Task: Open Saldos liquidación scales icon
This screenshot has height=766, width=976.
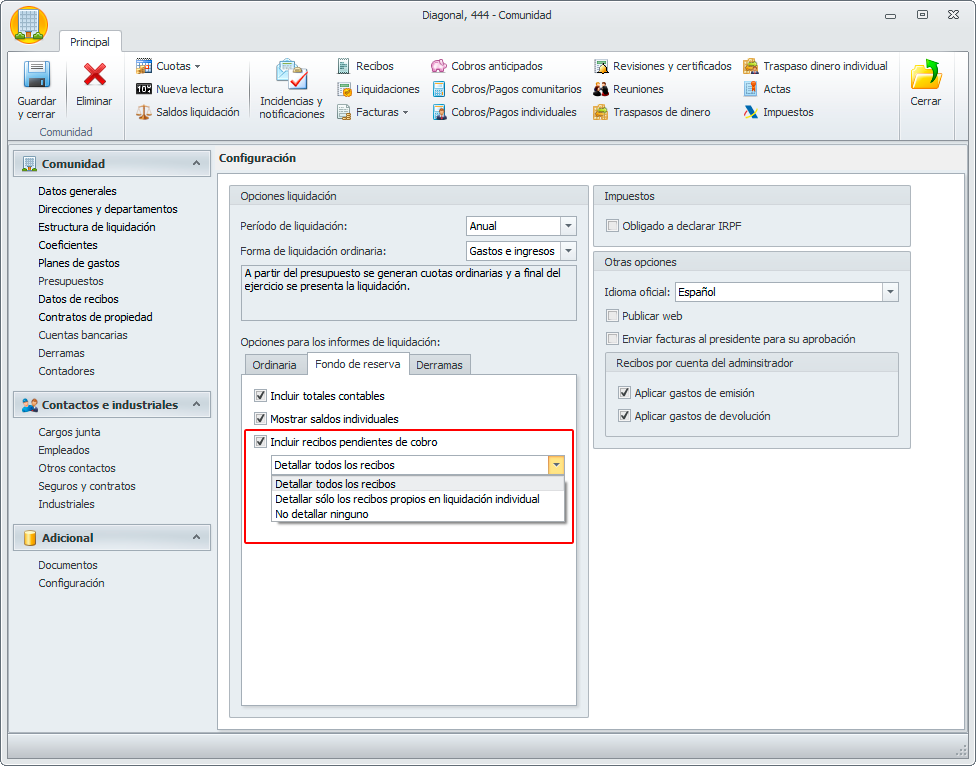Action: 144,112
